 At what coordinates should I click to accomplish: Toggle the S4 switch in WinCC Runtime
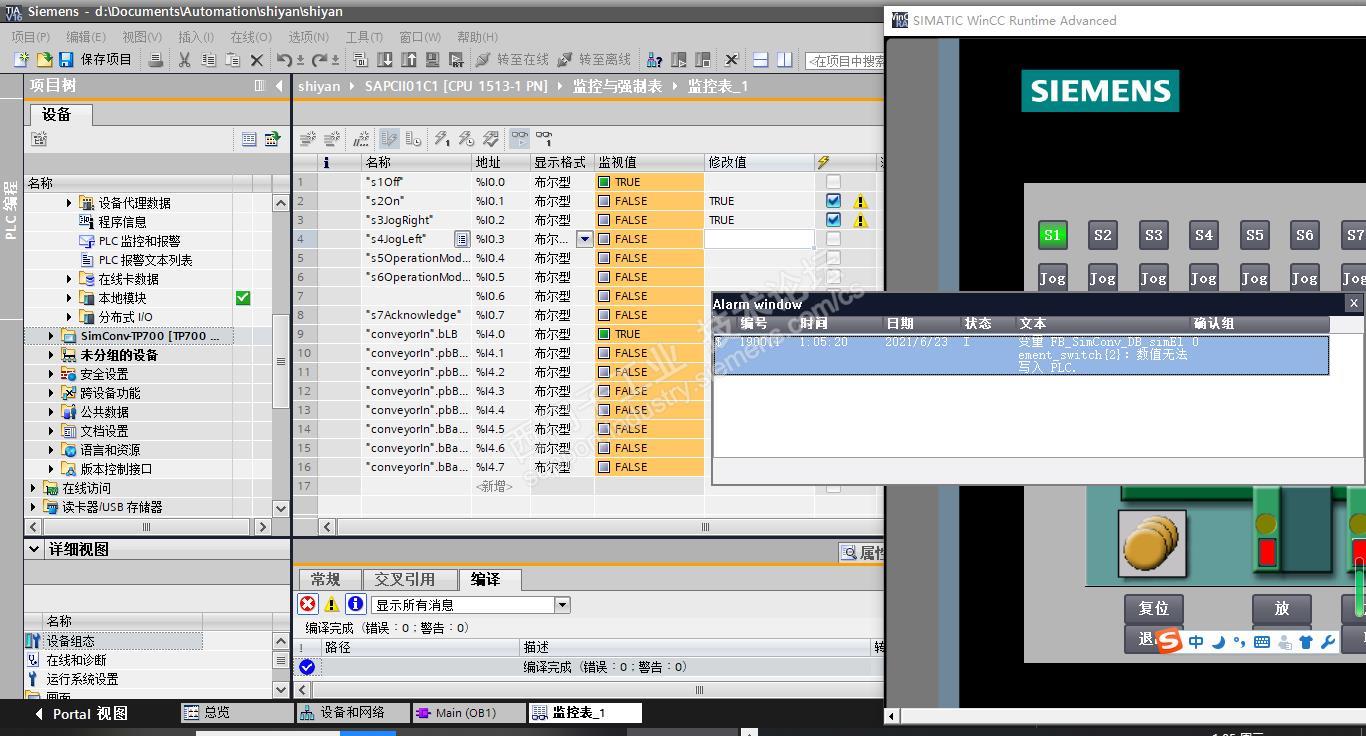click(1204, 235)
